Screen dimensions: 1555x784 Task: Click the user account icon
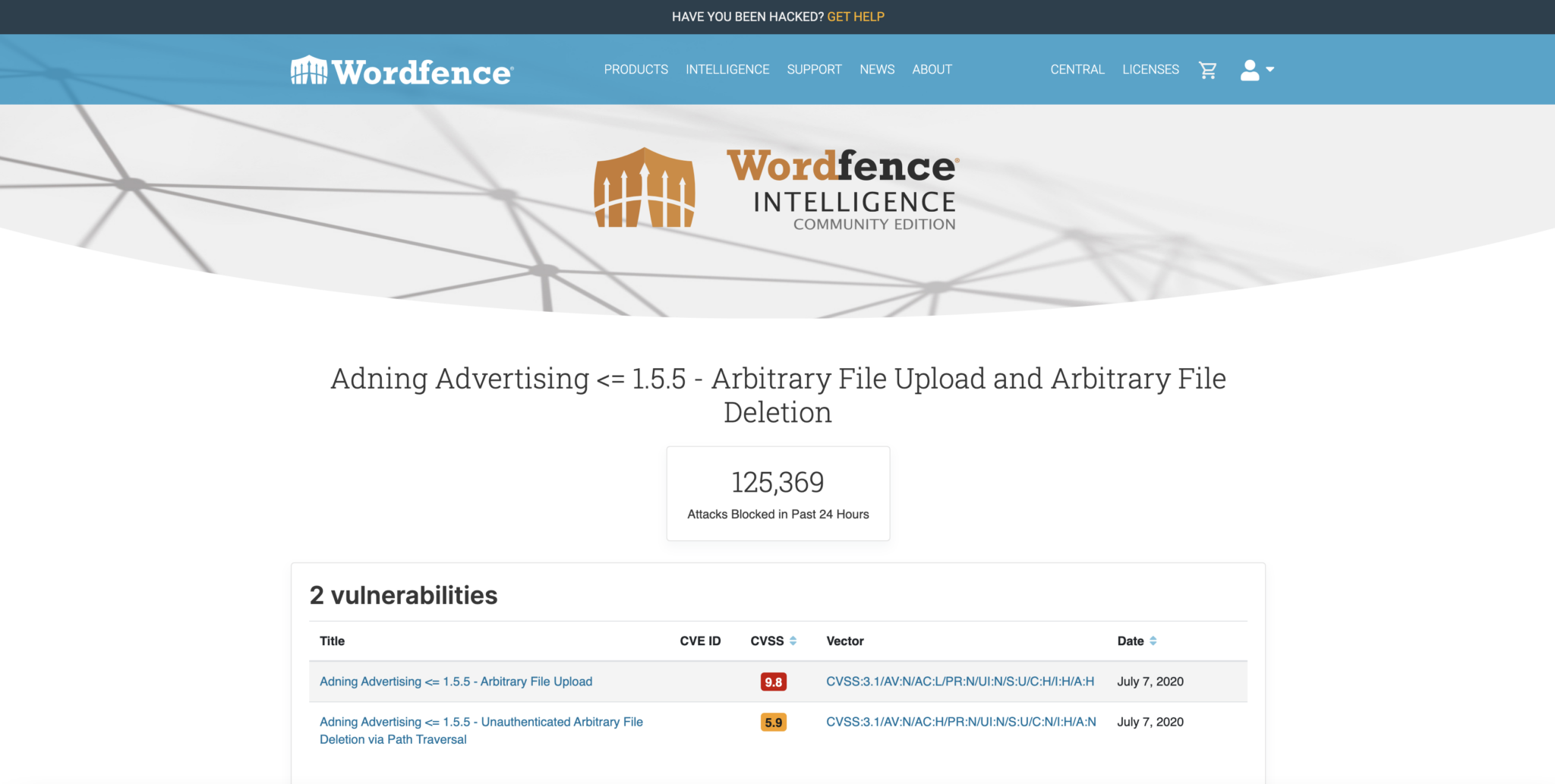[1249, 69]
